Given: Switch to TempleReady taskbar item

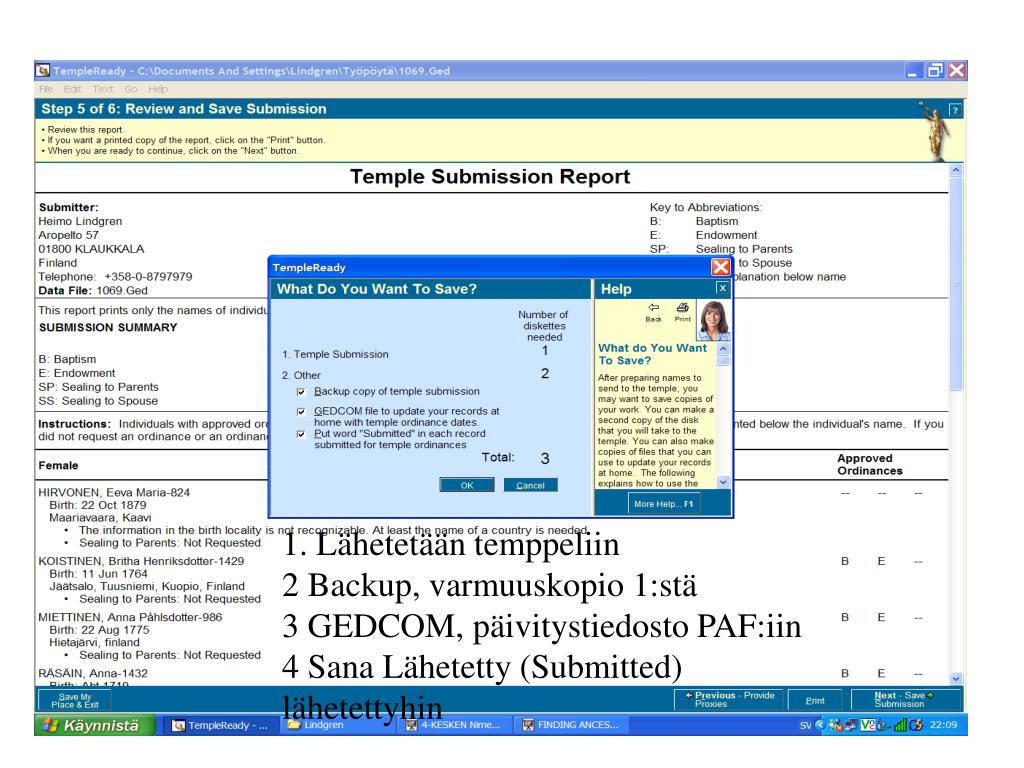Looking at the screenshot, I should coord(220,725).
